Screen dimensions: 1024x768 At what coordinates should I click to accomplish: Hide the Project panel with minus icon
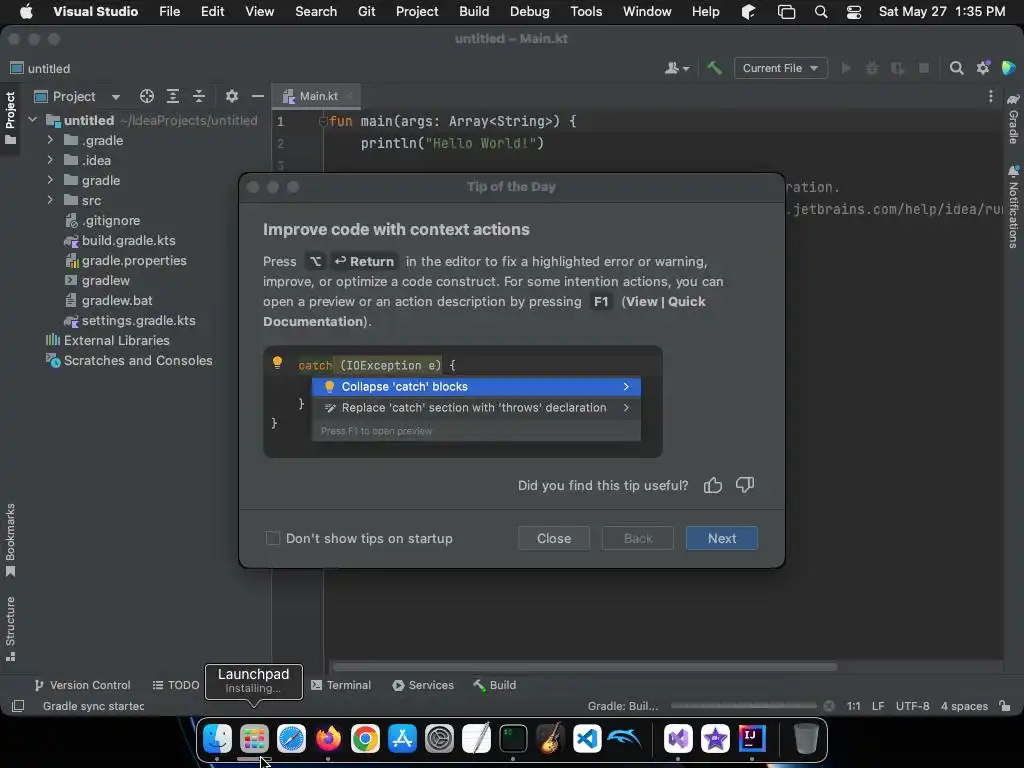[x=258, y=97]
